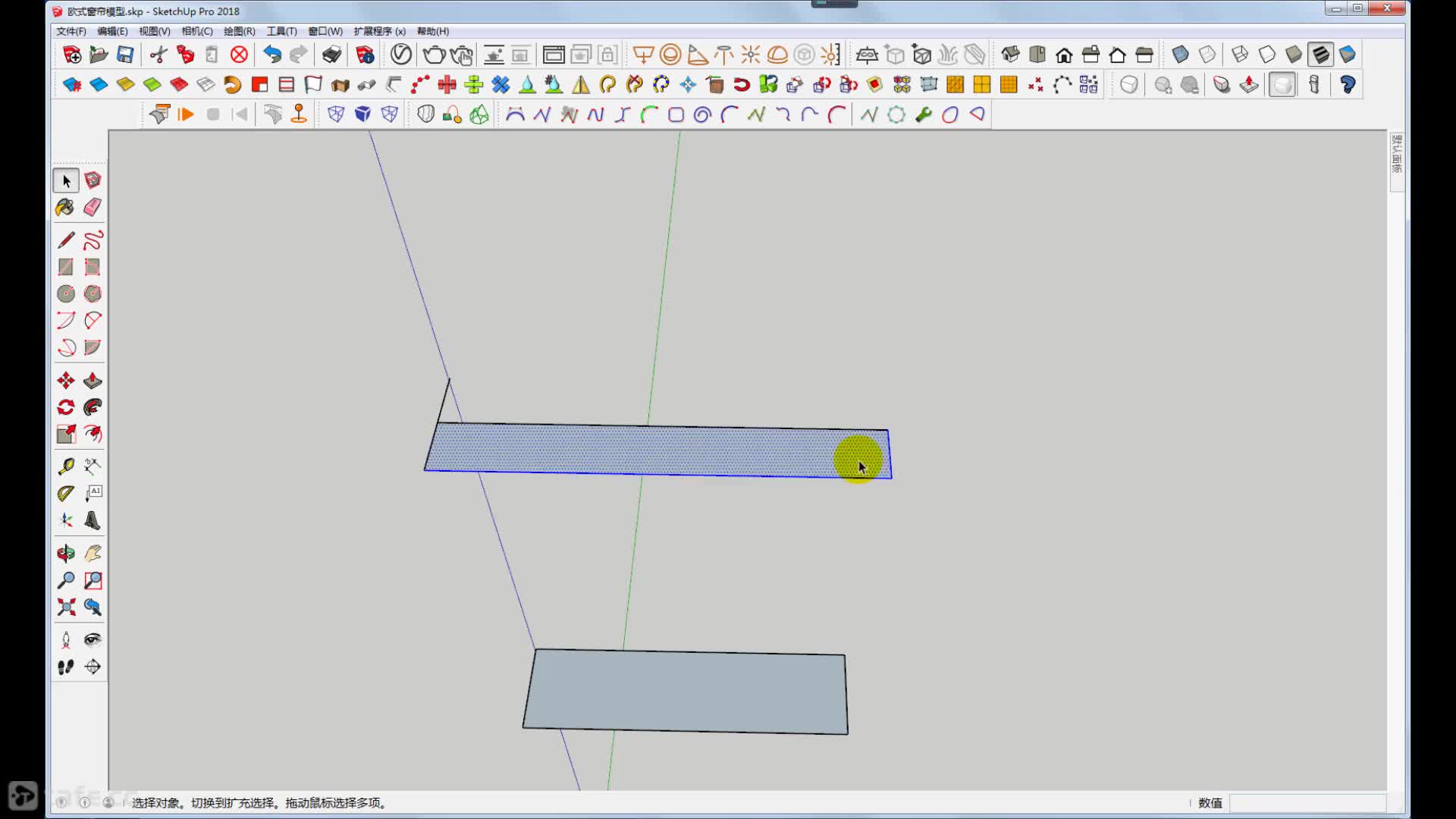Save the model with floppy icon
The height and width of the screenshot is (819, 1456).
click(125, 55)
